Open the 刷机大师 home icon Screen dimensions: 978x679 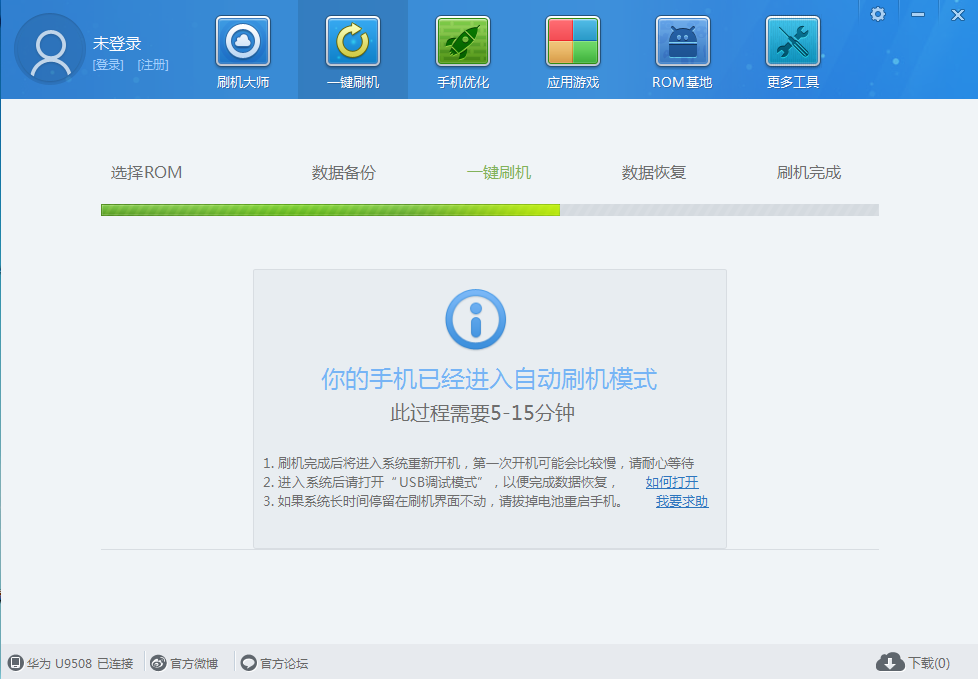pos(243,43)
